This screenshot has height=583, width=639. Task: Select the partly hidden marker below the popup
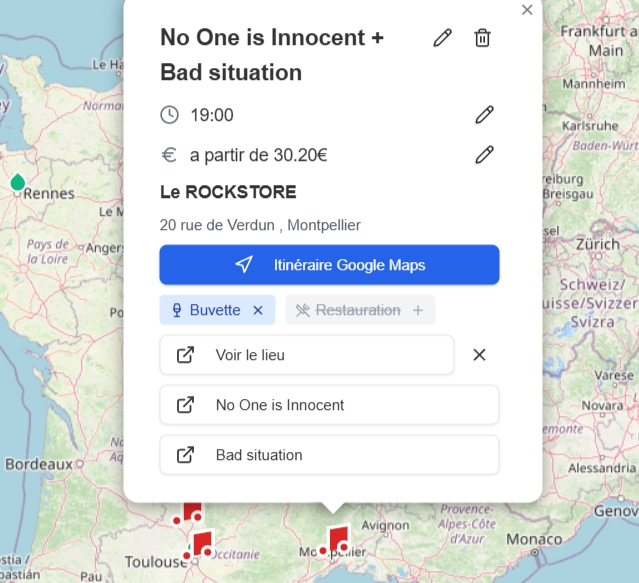click(x=188, y=513)
